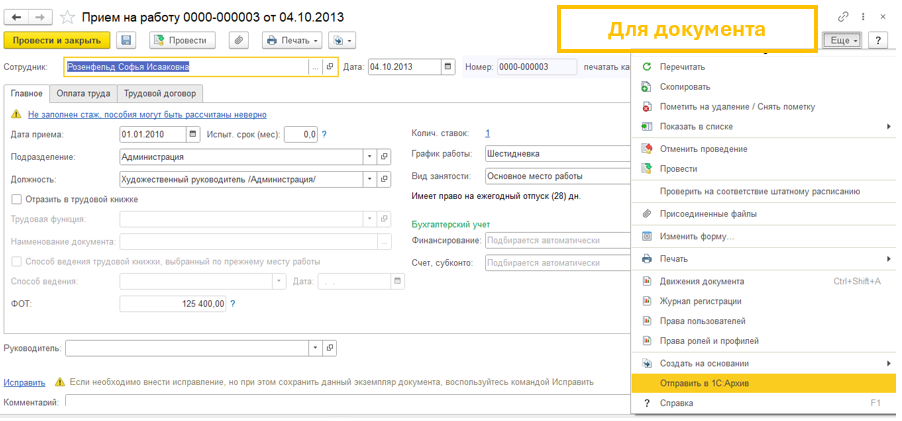Image resolution: width=902 pixels, height=421 pixels.
Task: Click the Номер field 0000-000003
Action: click(537, 67)
